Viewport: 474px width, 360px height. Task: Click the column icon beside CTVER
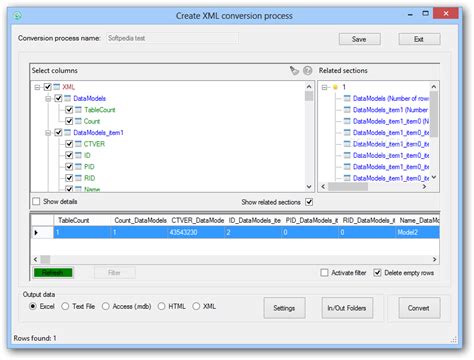78,144
